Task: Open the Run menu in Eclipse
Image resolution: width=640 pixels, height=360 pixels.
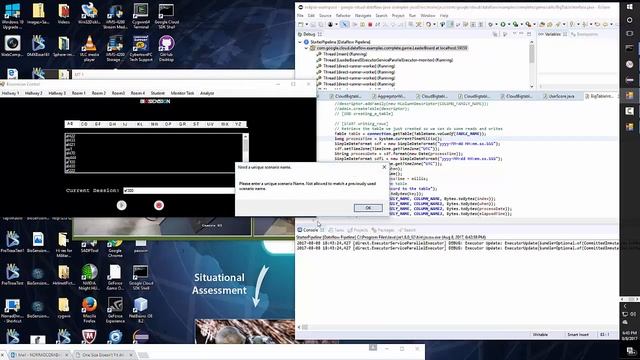Action: tap(412, 16)
